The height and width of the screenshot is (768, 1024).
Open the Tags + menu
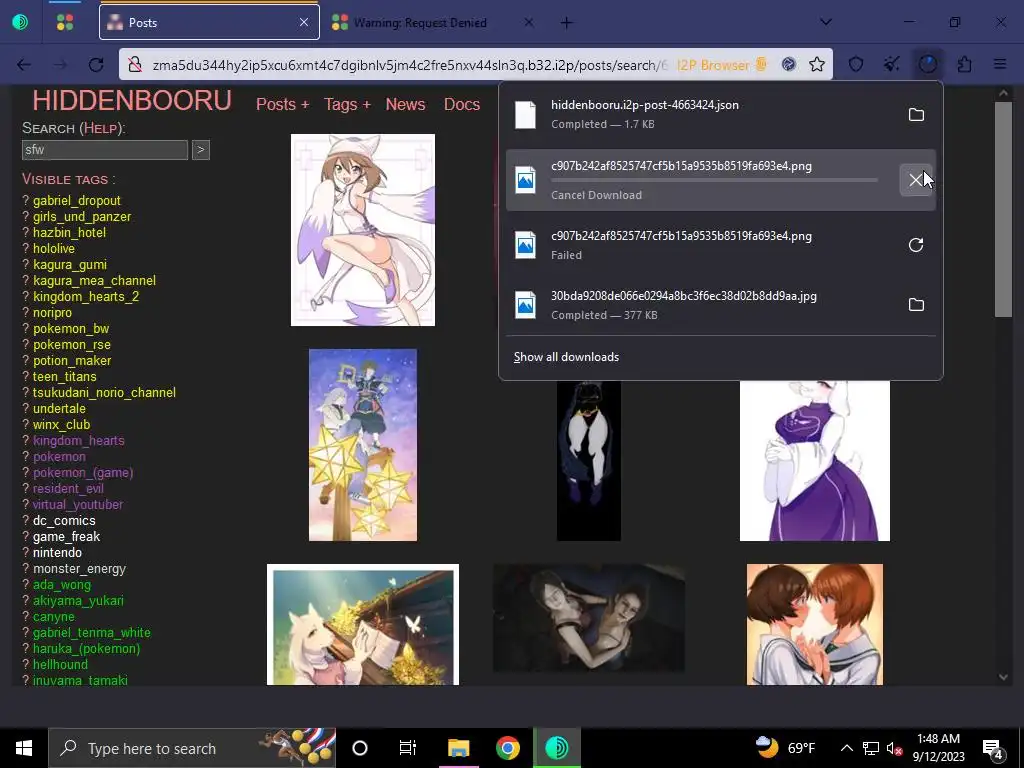pos(347,104)
